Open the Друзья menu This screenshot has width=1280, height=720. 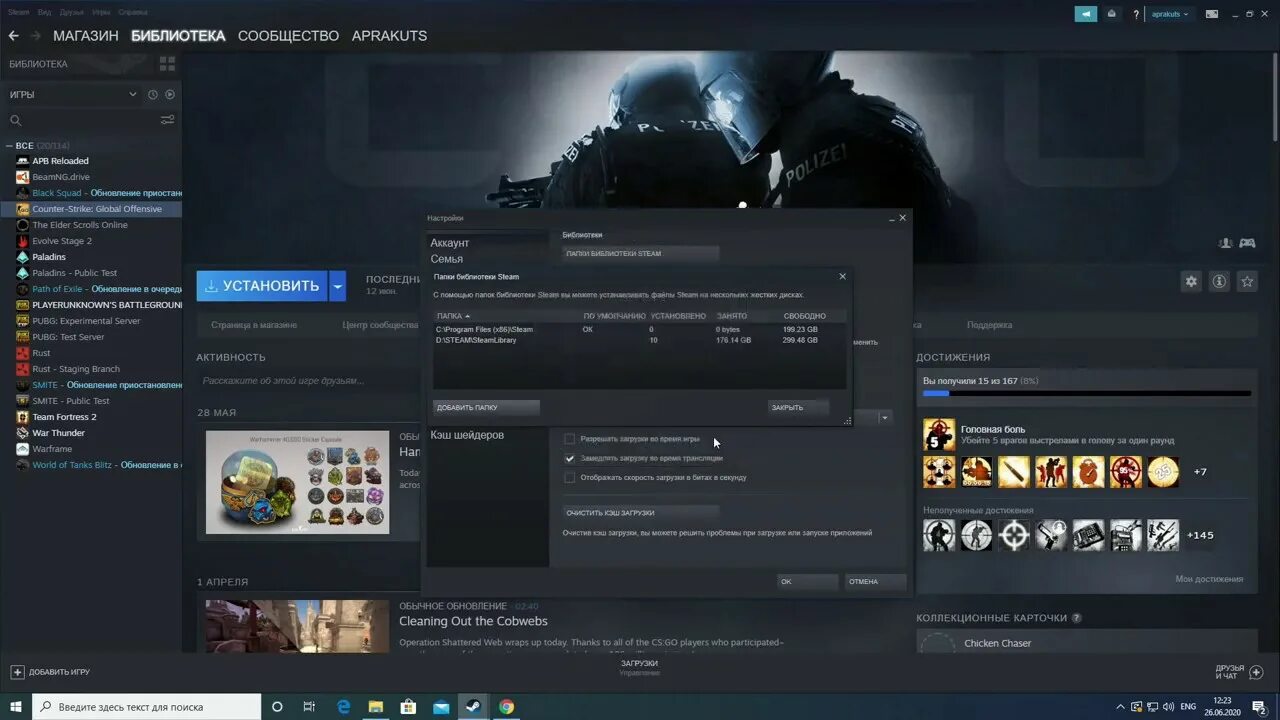tap(72, 12)
